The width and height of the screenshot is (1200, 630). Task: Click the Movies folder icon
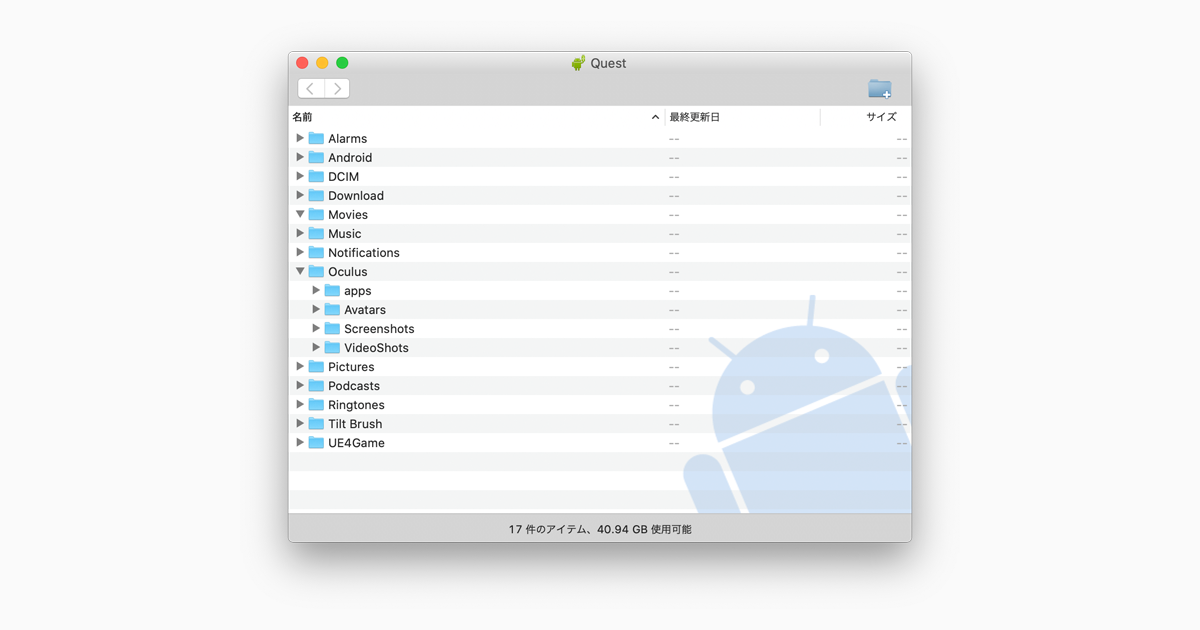[x=316, y=214]
